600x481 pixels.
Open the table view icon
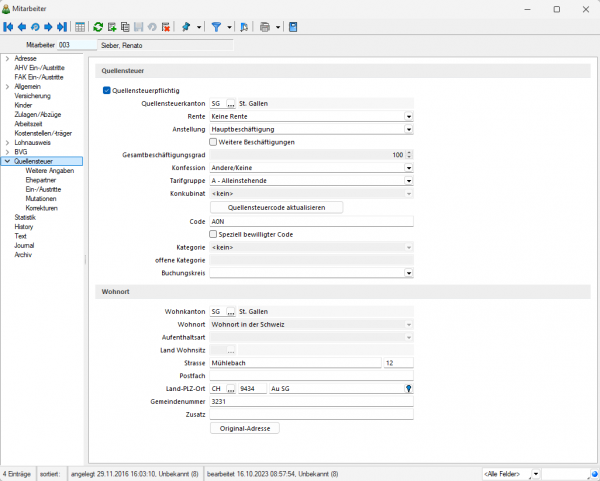tap(80, 27)
